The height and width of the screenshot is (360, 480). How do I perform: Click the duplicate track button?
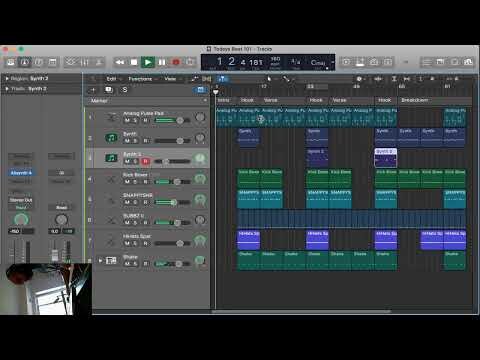108,90
